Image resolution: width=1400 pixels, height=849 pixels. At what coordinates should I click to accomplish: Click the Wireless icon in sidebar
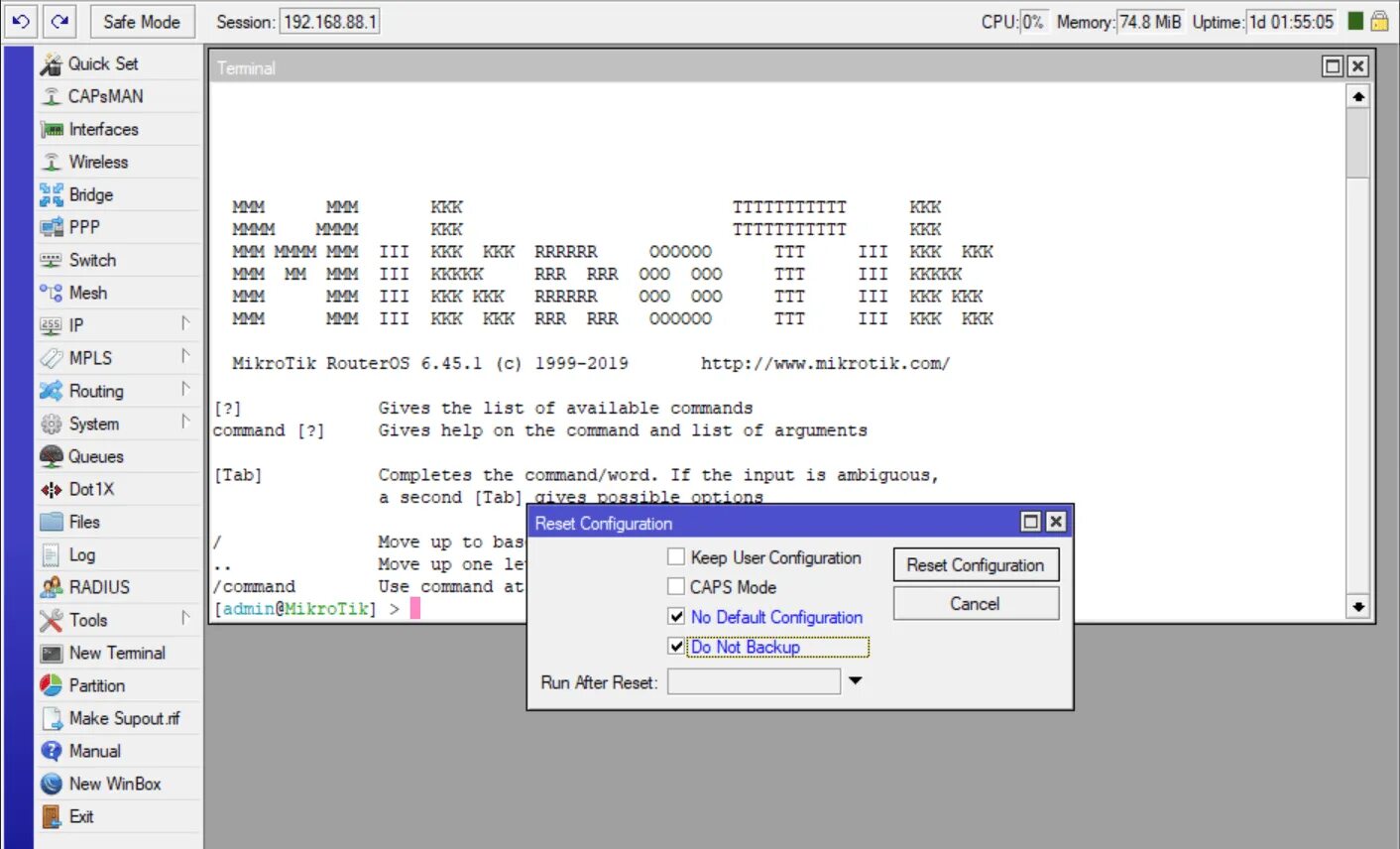point(52,163)
